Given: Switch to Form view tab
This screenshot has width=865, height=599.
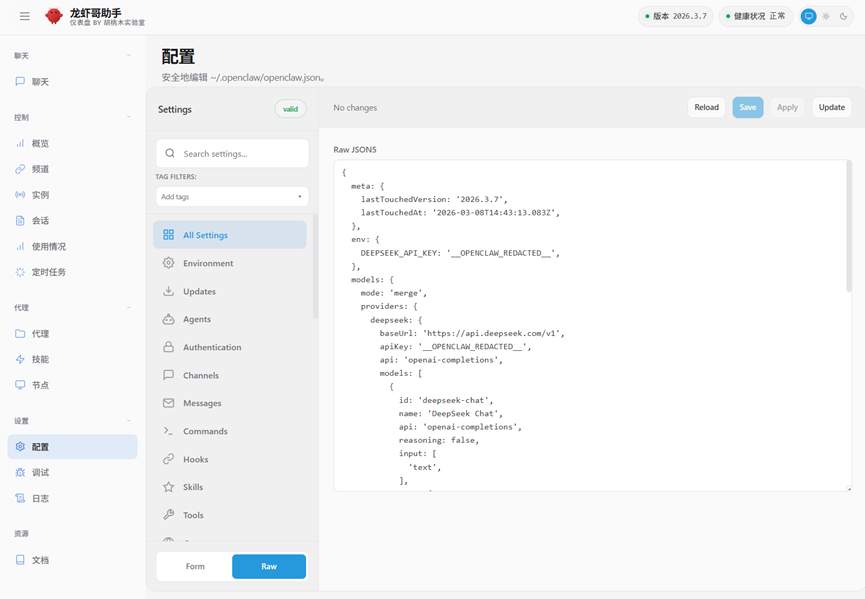Looking at the screenshot, I should (x=195, y=566).
